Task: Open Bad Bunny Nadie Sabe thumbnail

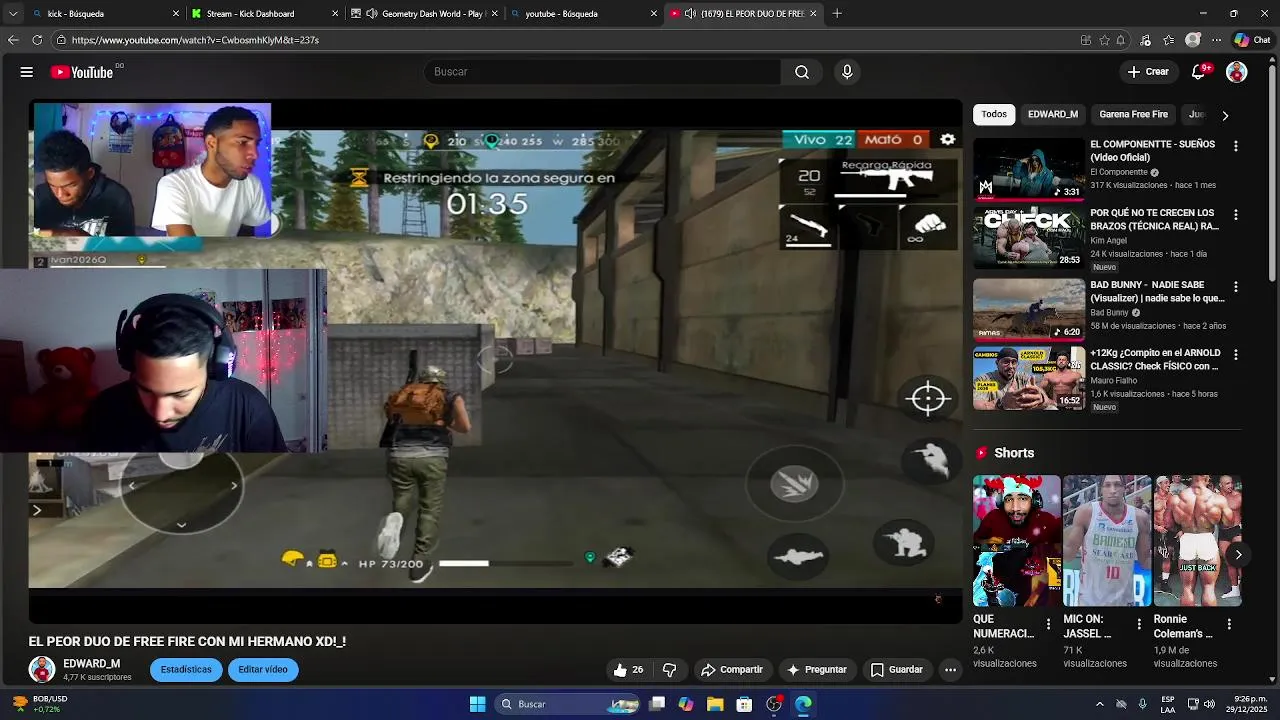Action: pos(1029,310)
